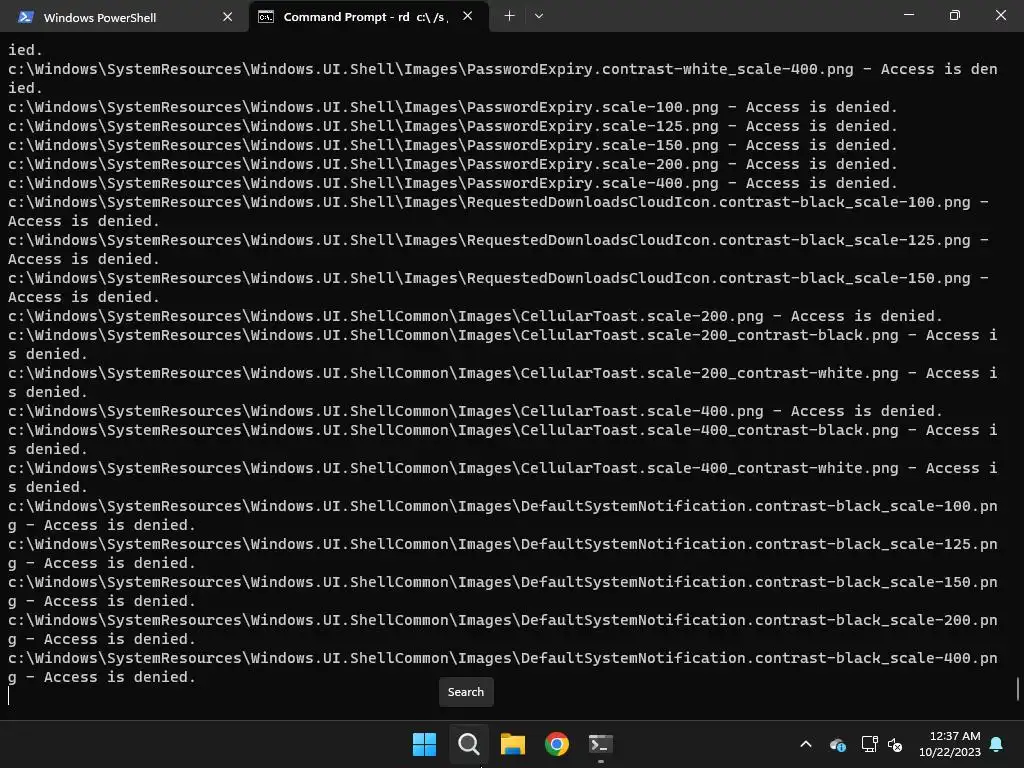
Task: Select the Command Prompt rd tab
Action: [368, 17]
